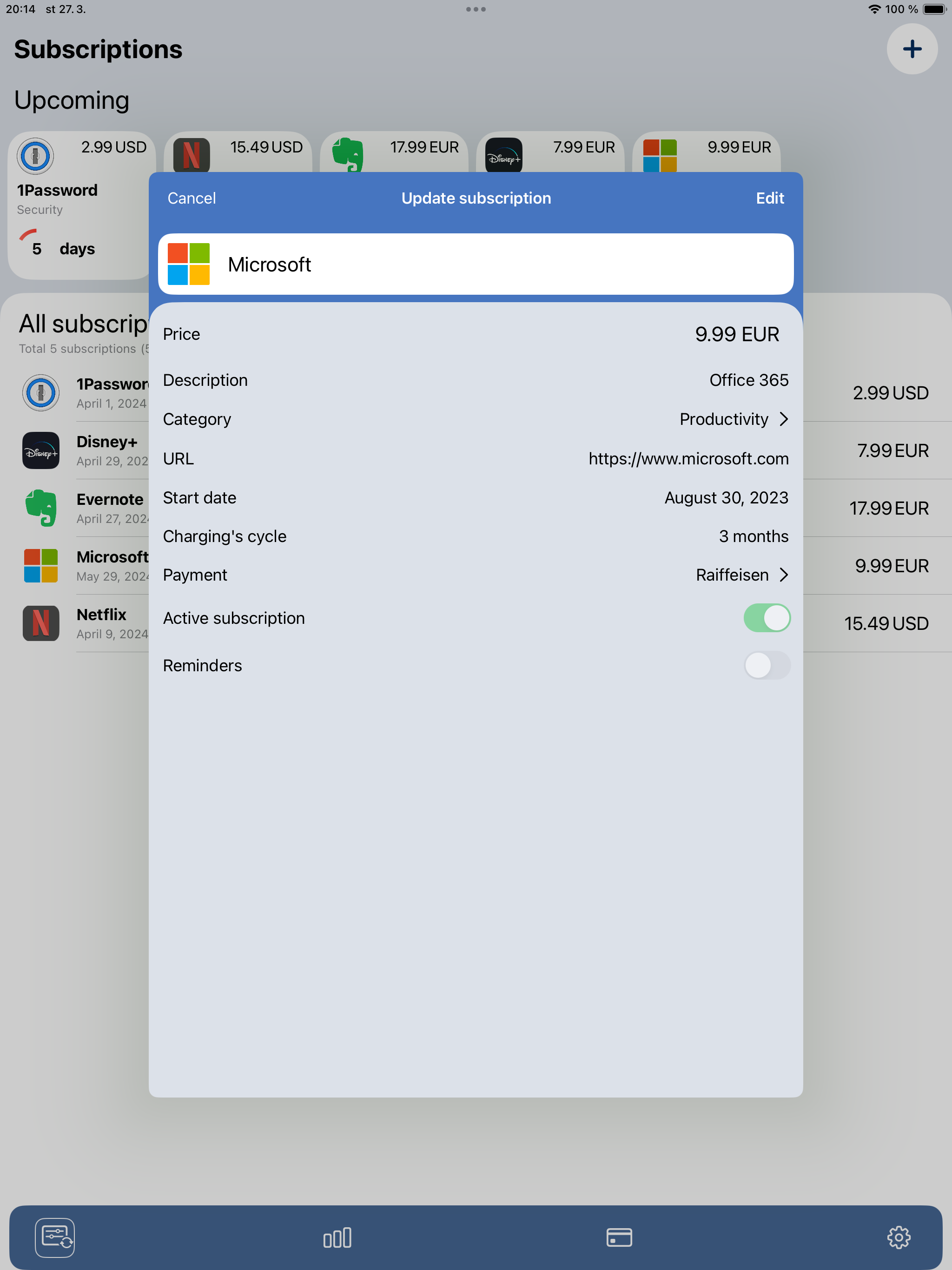Select the Microsoft name field
This screenshot has height=1270, width=952.
476,264
